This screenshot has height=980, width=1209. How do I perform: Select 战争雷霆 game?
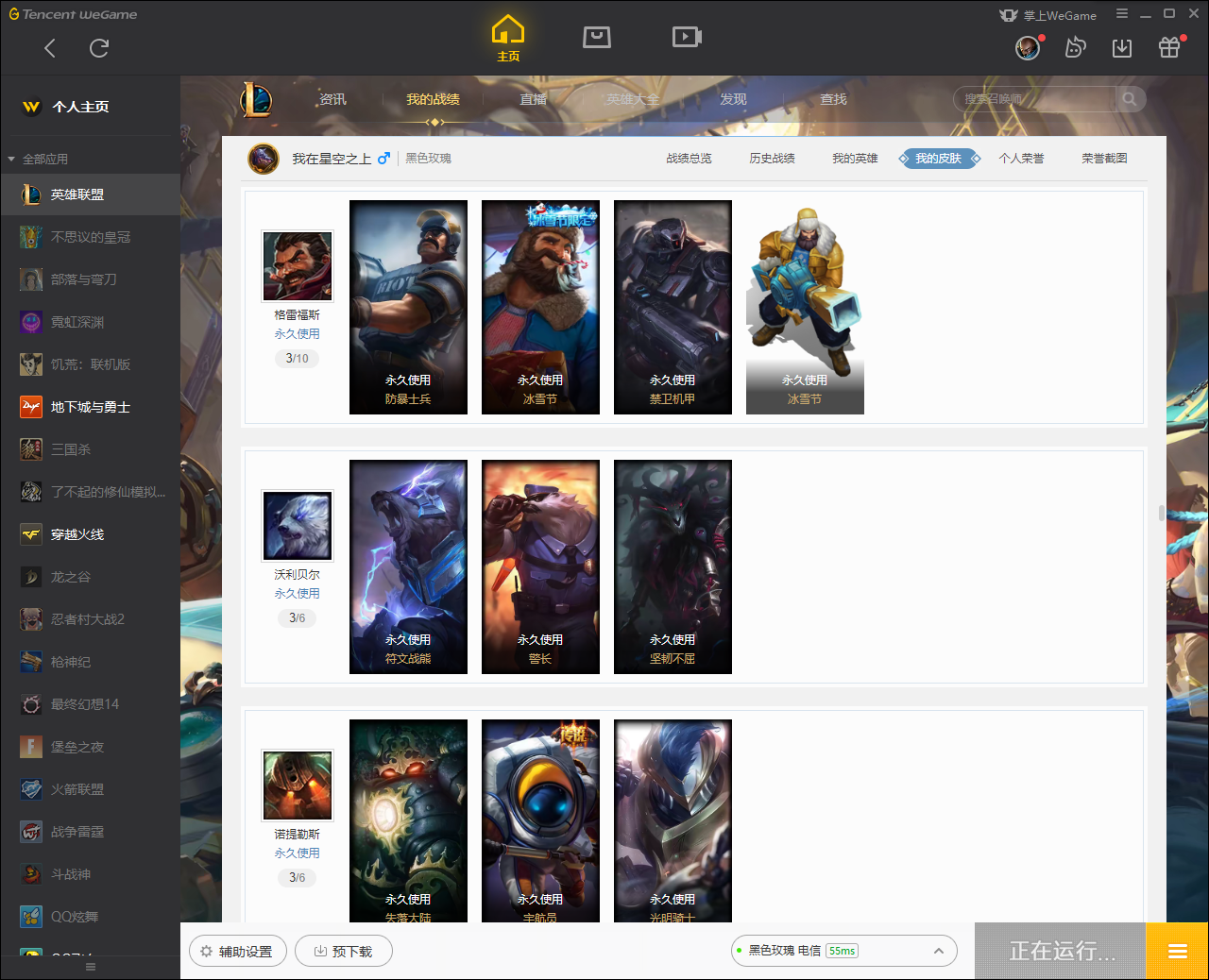(90, 832)
